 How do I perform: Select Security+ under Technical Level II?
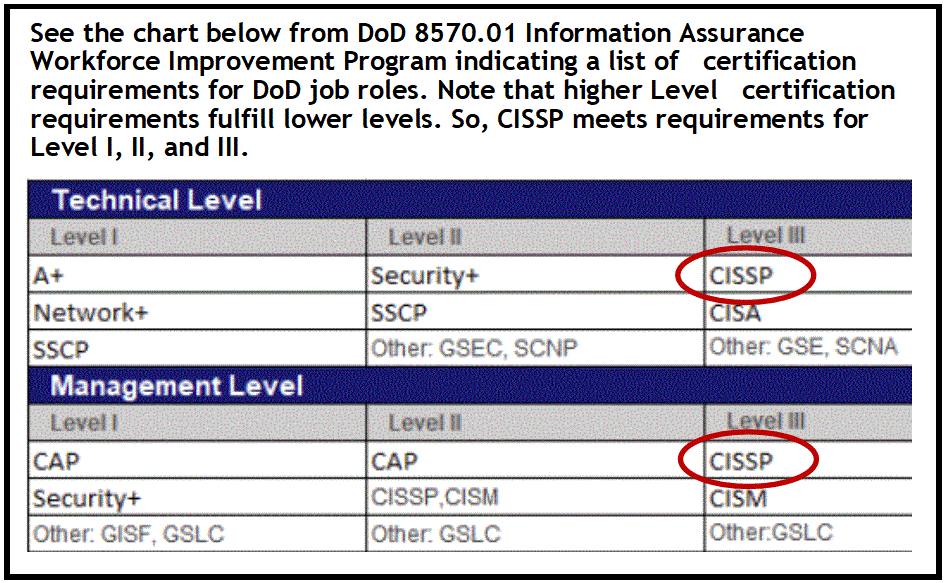click(535, 275)
